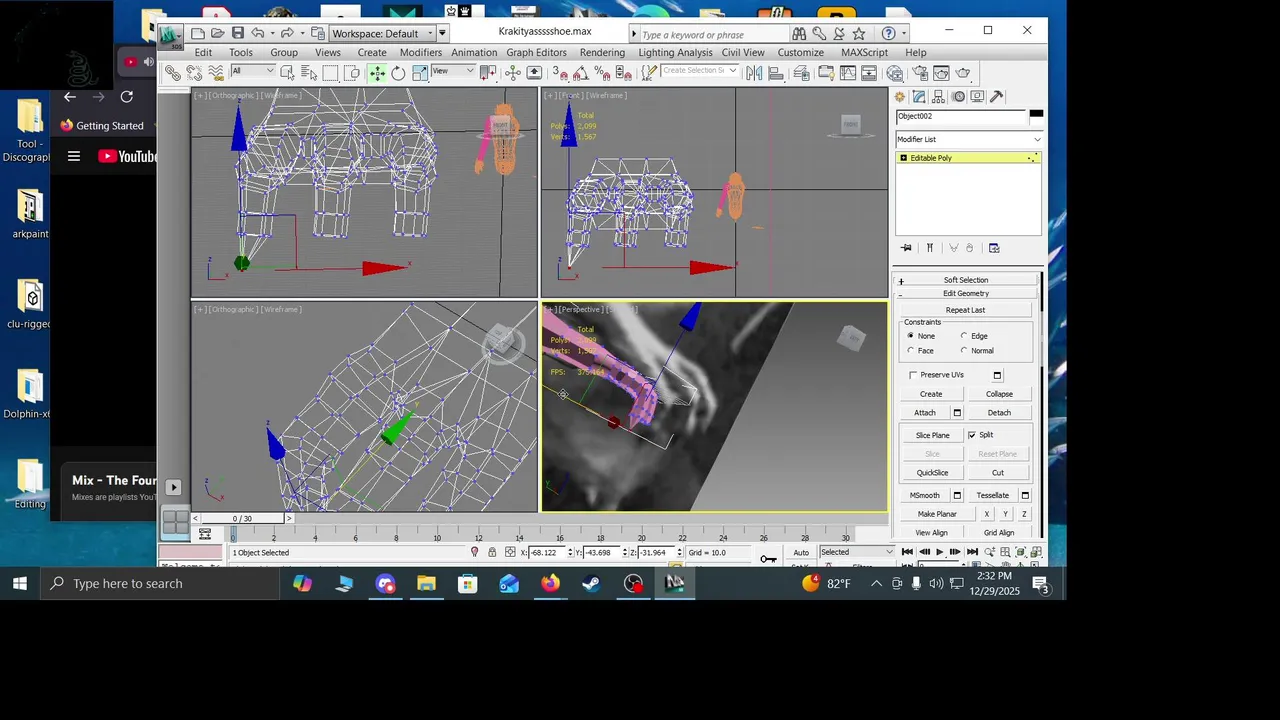The width and height of the screenshot is (1280, 720).
Task: Open the Rendering menu
Action: point(602,52)
